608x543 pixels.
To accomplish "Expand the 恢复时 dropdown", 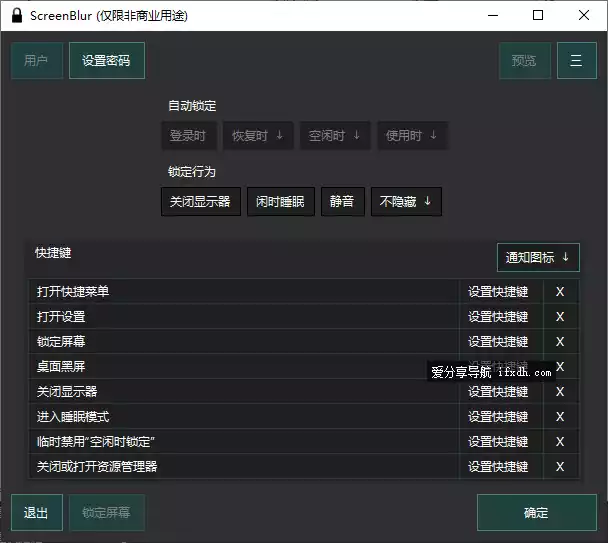I will click(x=258, y=135).
